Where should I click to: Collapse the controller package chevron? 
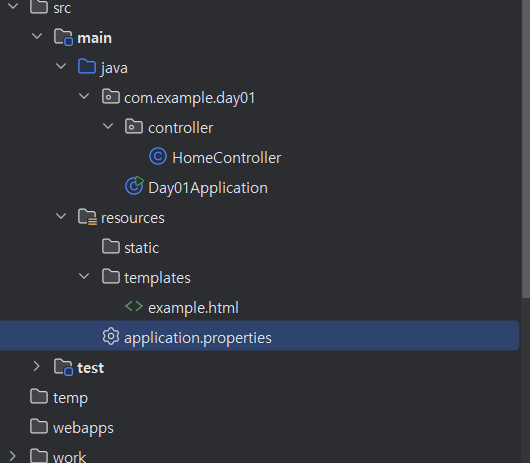[x=108, y=126]
